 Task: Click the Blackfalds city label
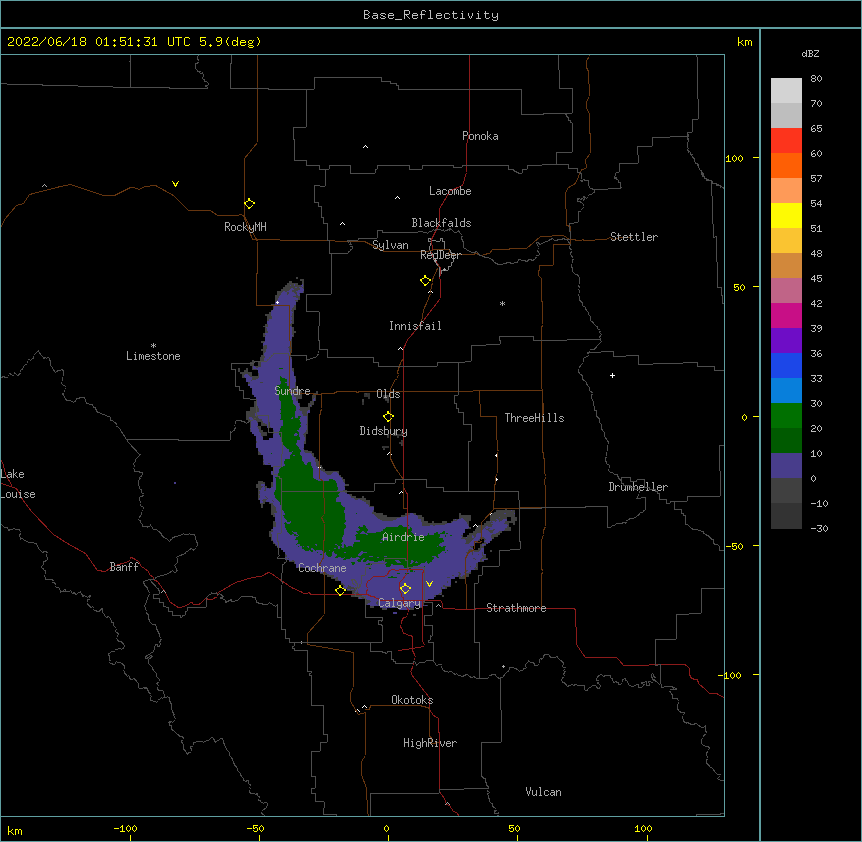441,223
